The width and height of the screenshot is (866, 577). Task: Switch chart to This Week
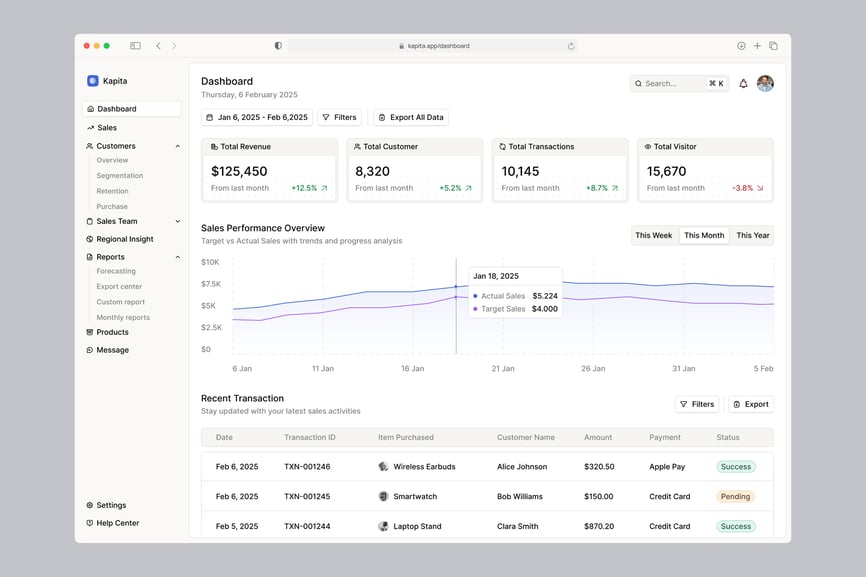[x=653, y=236]
